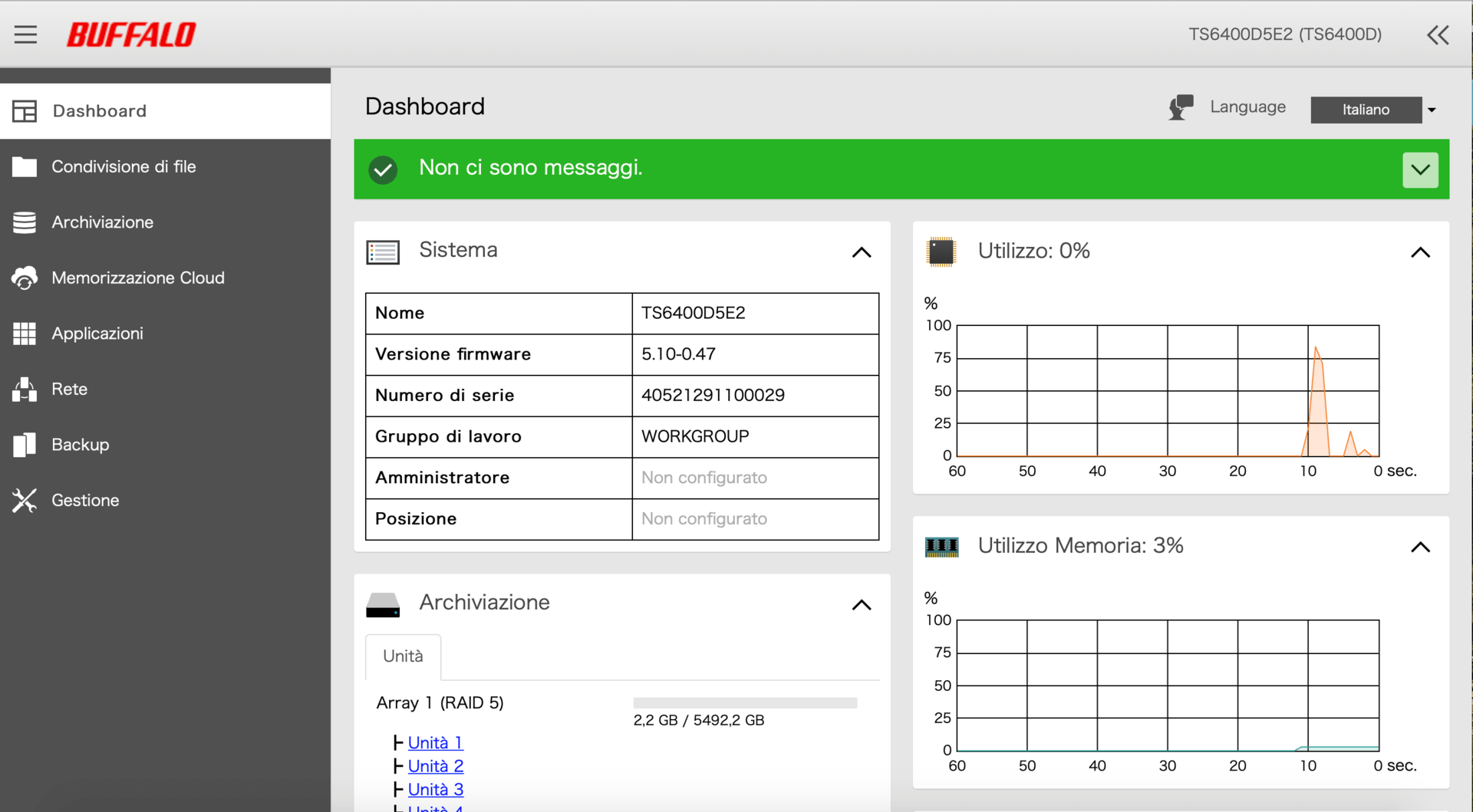Click the Archiviazione disk stack icon
The width and height of the screenshot is (1473, 812).
[25, 222]
